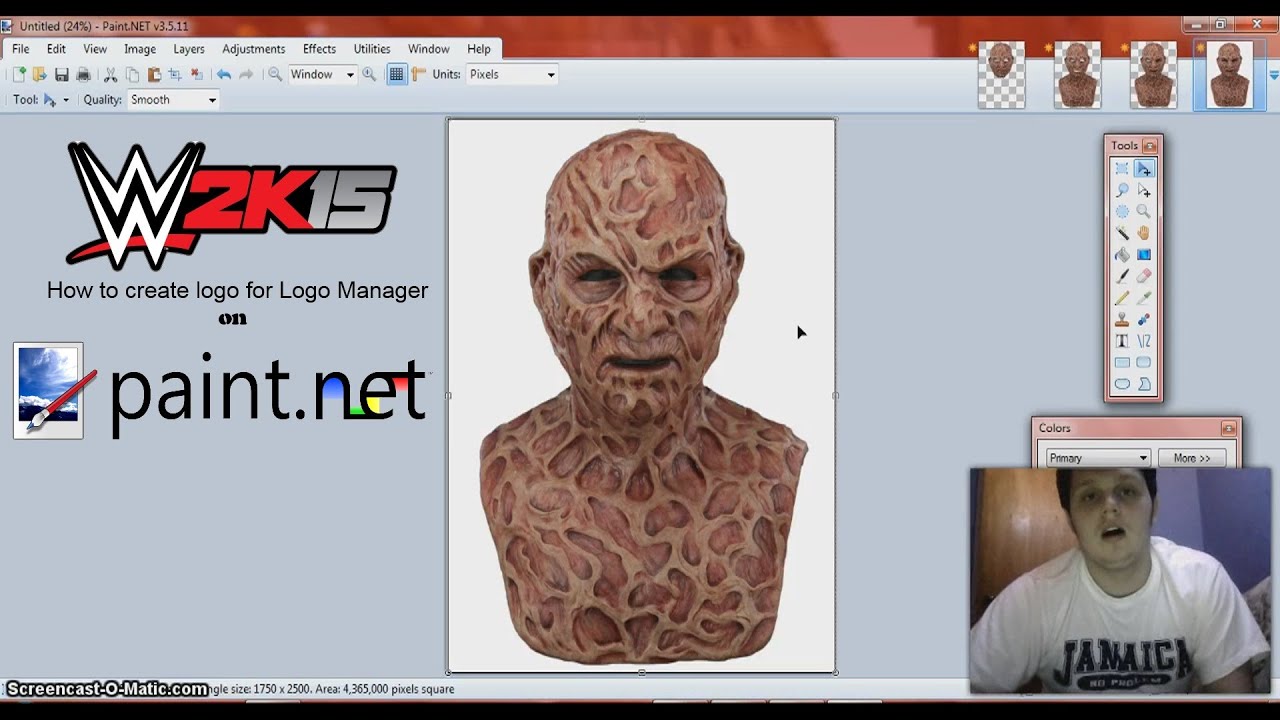Select the Clone Stamp tool
Viewport: 1280px width, 720px height.
pos(1122,320)
